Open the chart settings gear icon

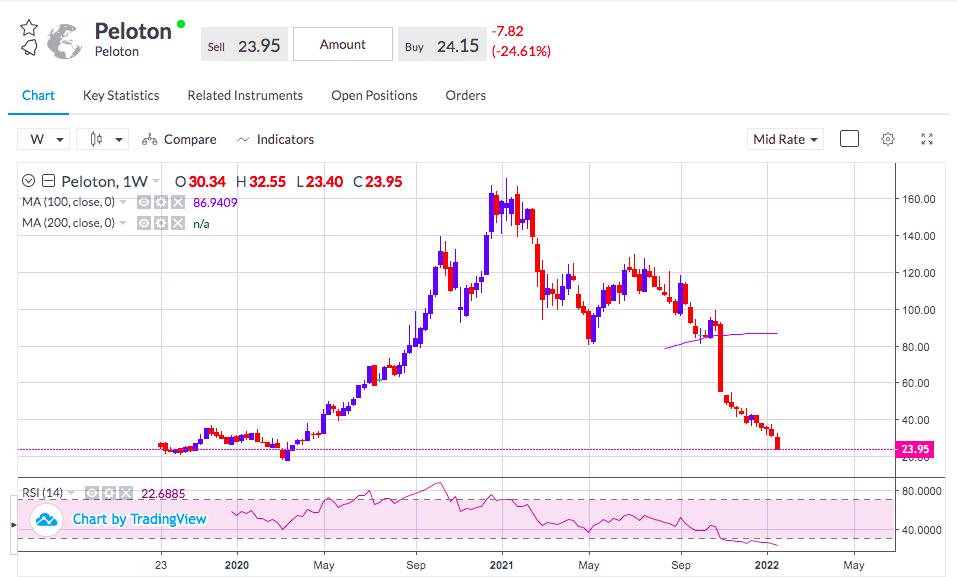[x=888, y=139]
